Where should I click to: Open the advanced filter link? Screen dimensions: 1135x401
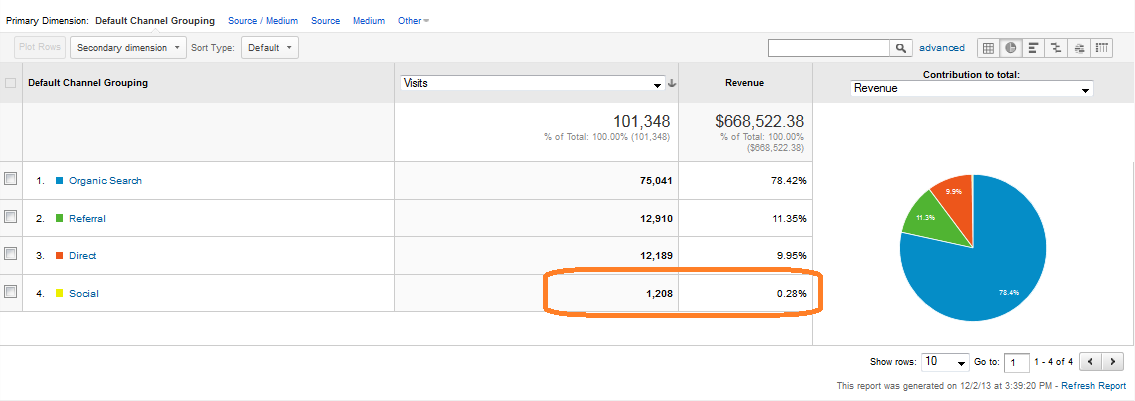click(x=942, y=48)
